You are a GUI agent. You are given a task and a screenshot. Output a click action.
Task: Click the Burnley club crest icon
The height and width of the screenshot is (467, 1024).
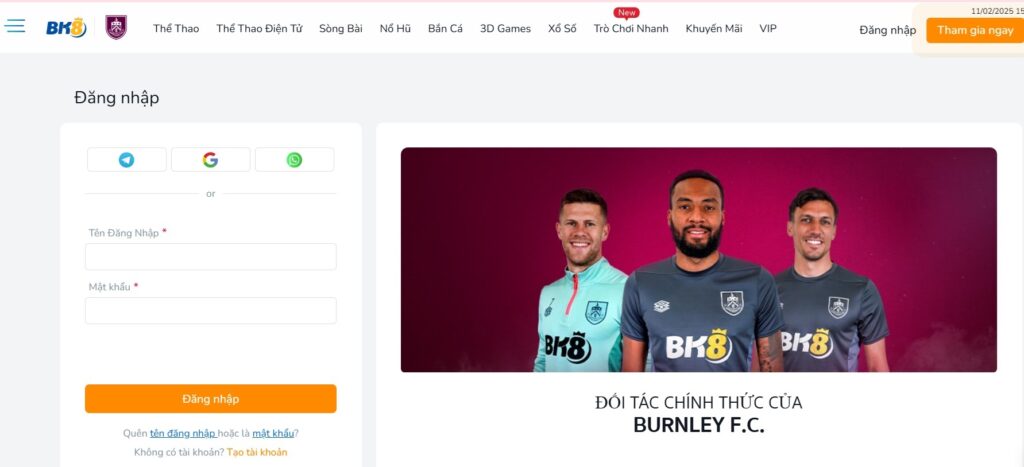point(116,27)
